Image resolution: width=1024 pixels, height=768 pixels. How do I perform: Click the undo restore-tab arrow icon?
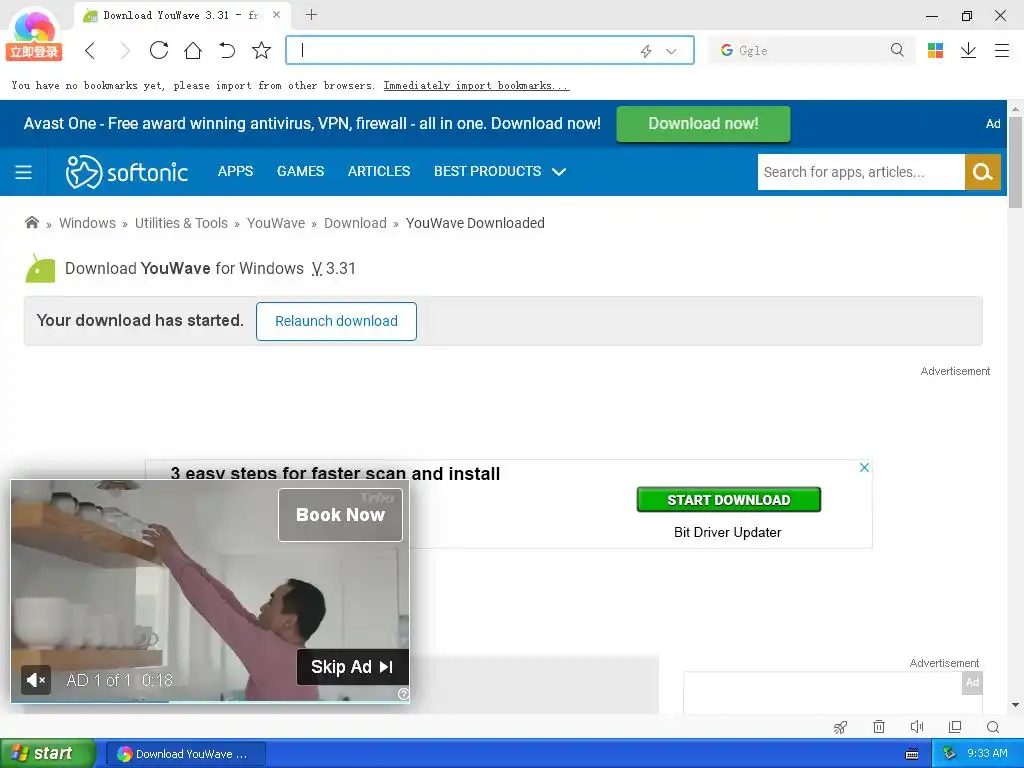tap(227, 50)
